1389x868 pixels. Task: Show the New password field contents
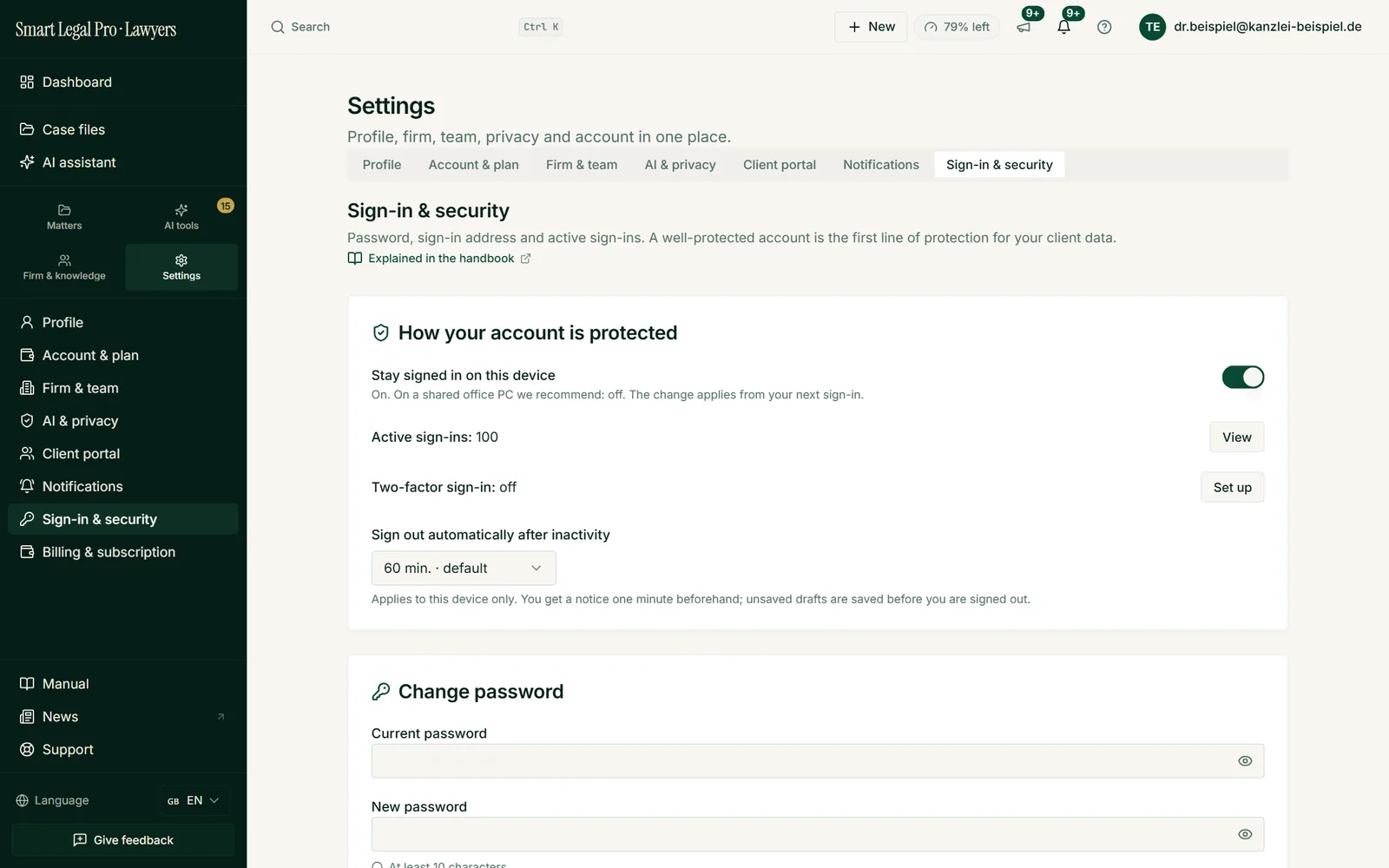[1245, 834]
